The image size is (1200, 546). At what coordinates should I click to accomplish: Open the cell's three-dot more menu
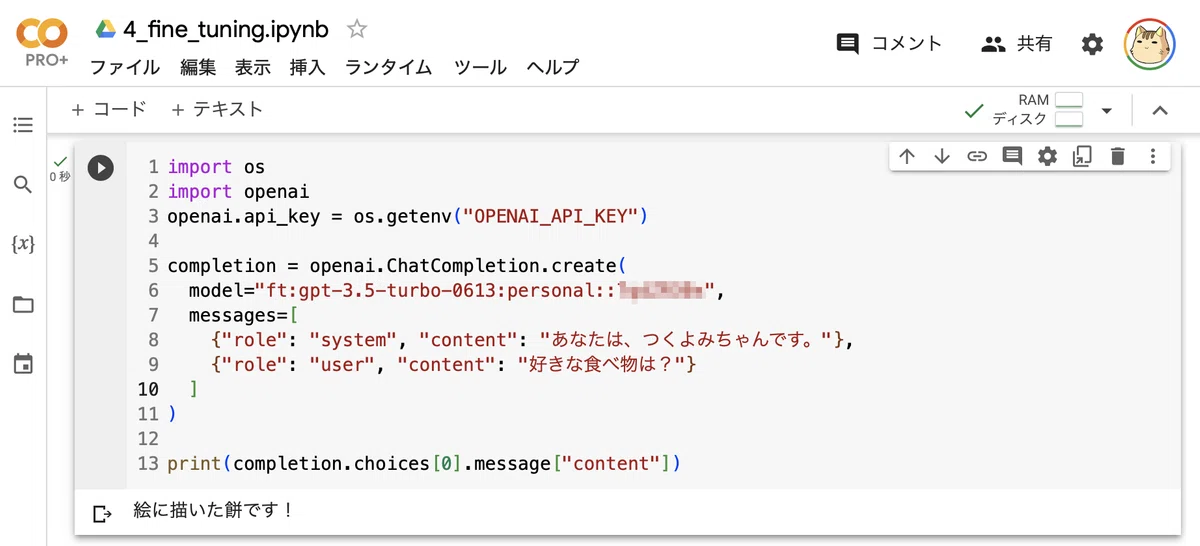click(x=1153, y=156)
